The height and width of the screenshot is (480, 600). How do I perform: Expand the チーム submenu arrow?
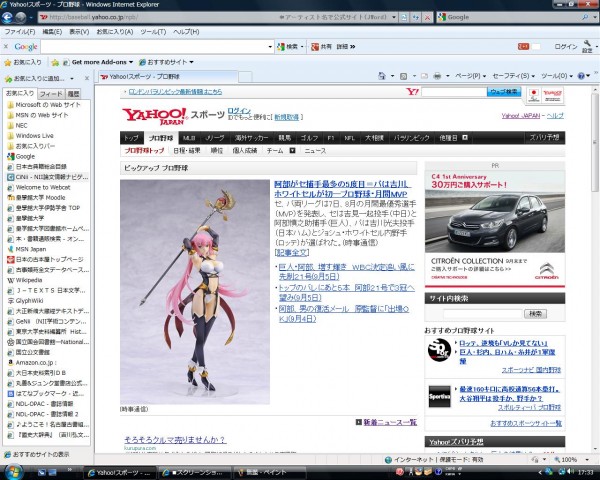coord(292,151)
